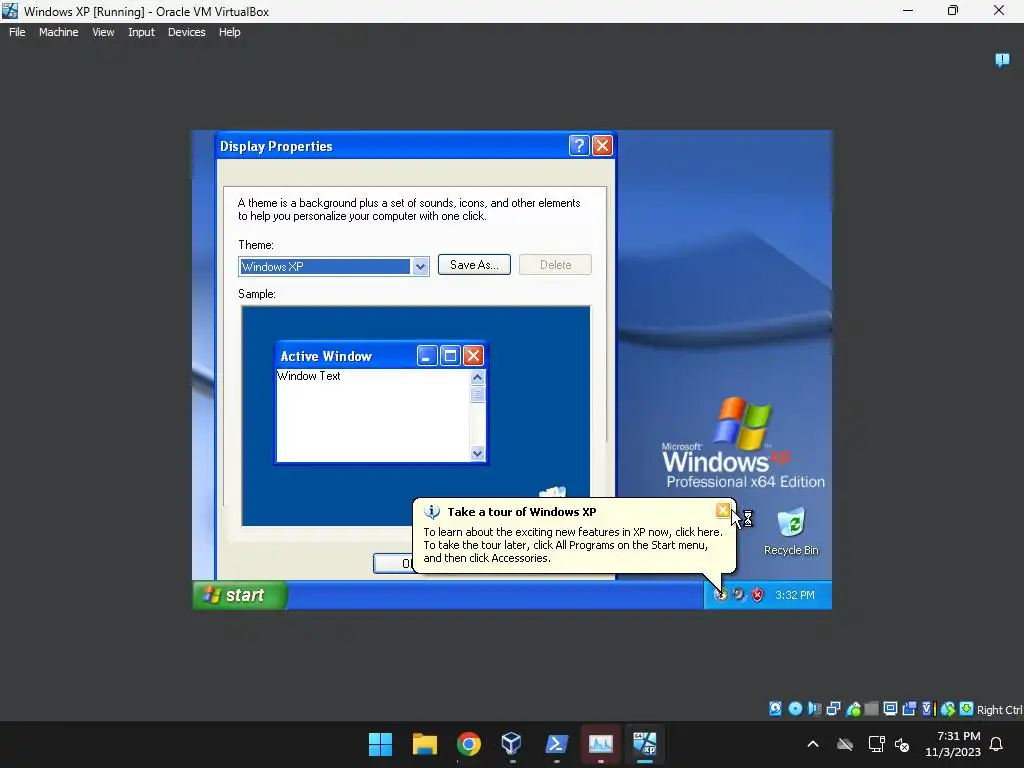Open the Windows notification bell
This screenshot has width=1024, height=768.
(x=996, y=744)
